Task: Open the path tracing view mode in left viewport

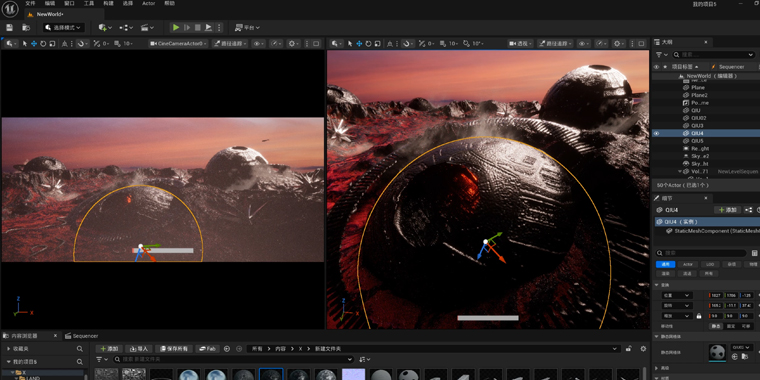Action: click(x=230, y=44)
